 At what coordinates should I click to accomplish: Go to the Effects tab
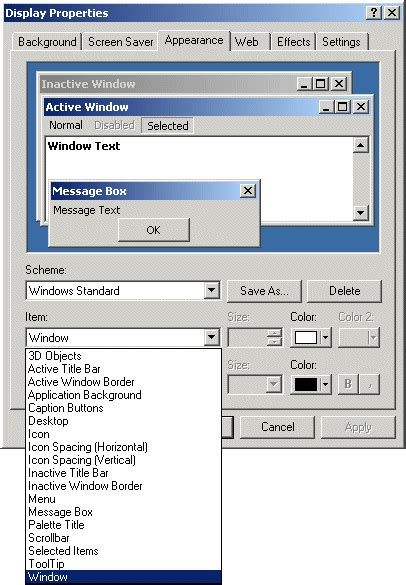[x=294, y=42]
